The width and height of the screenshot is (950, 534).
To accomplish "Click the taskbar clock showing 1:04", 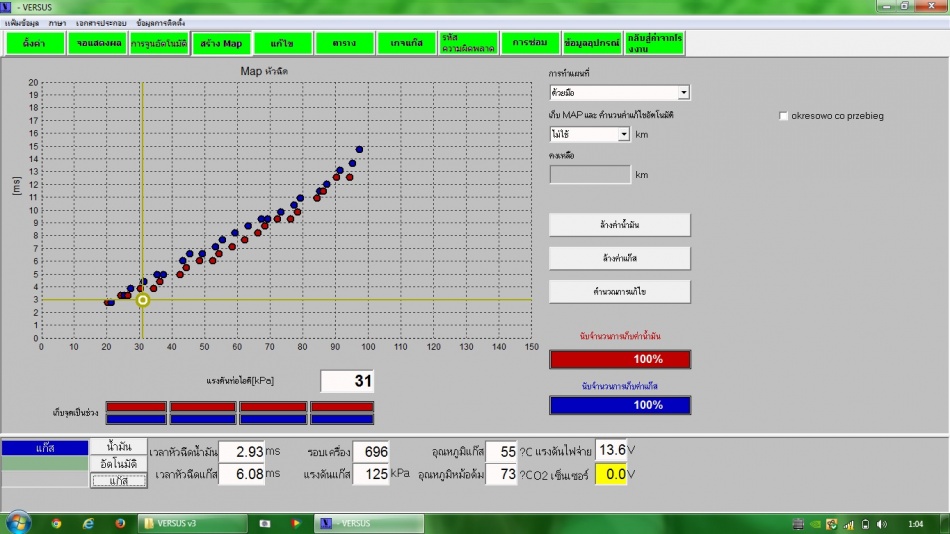I will coord(915,524).
